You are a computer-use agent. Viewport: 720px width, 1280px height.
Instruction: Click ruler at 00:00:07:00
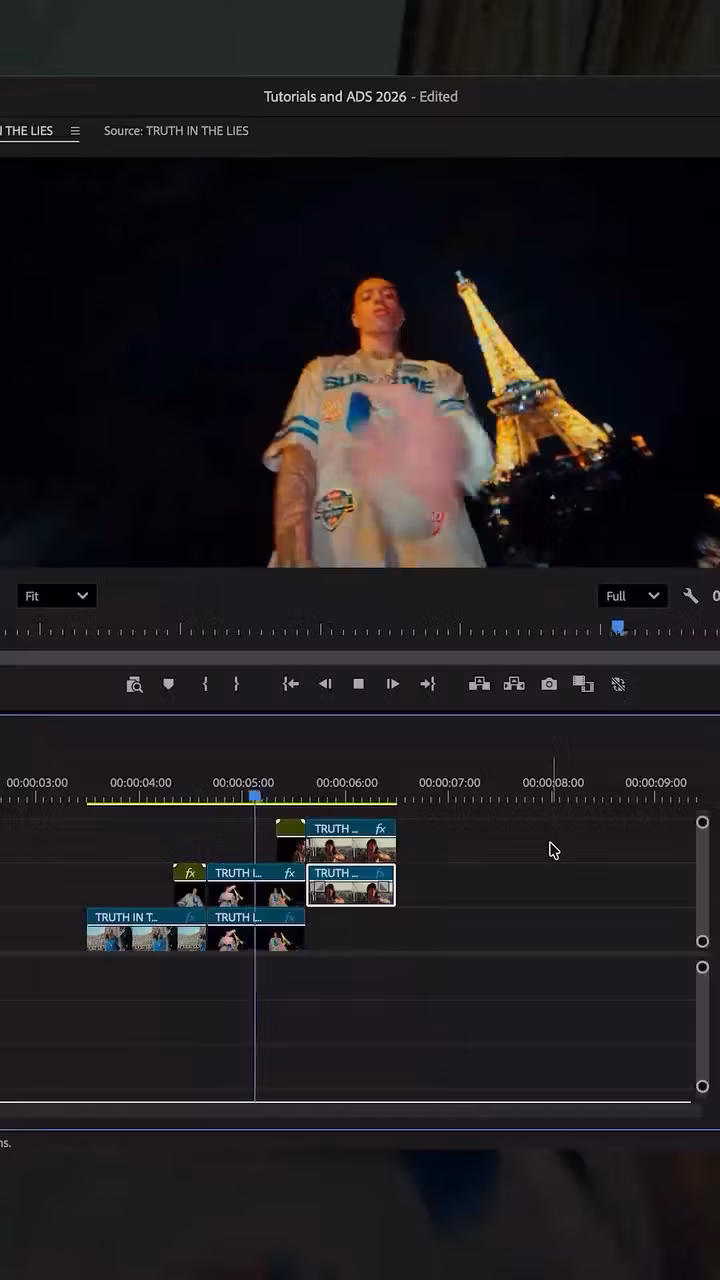449,783
